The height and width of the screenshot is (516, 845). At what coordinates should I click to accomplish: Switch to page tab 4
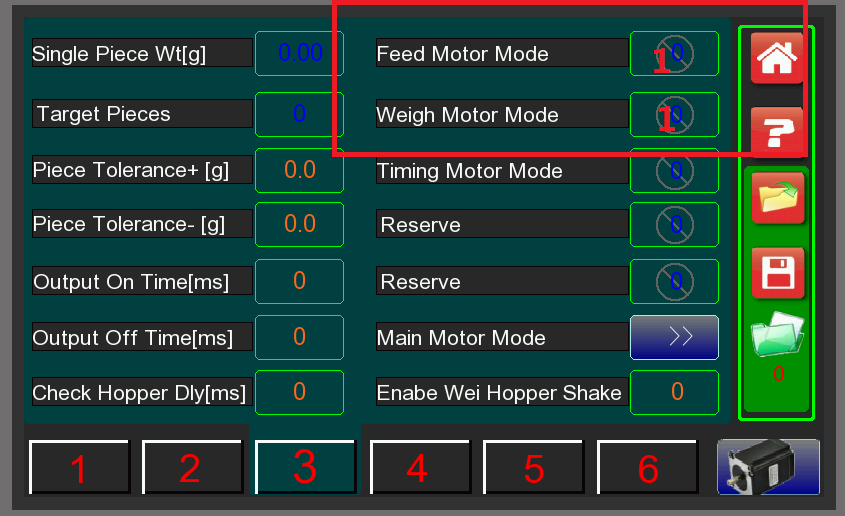(418, 468)
